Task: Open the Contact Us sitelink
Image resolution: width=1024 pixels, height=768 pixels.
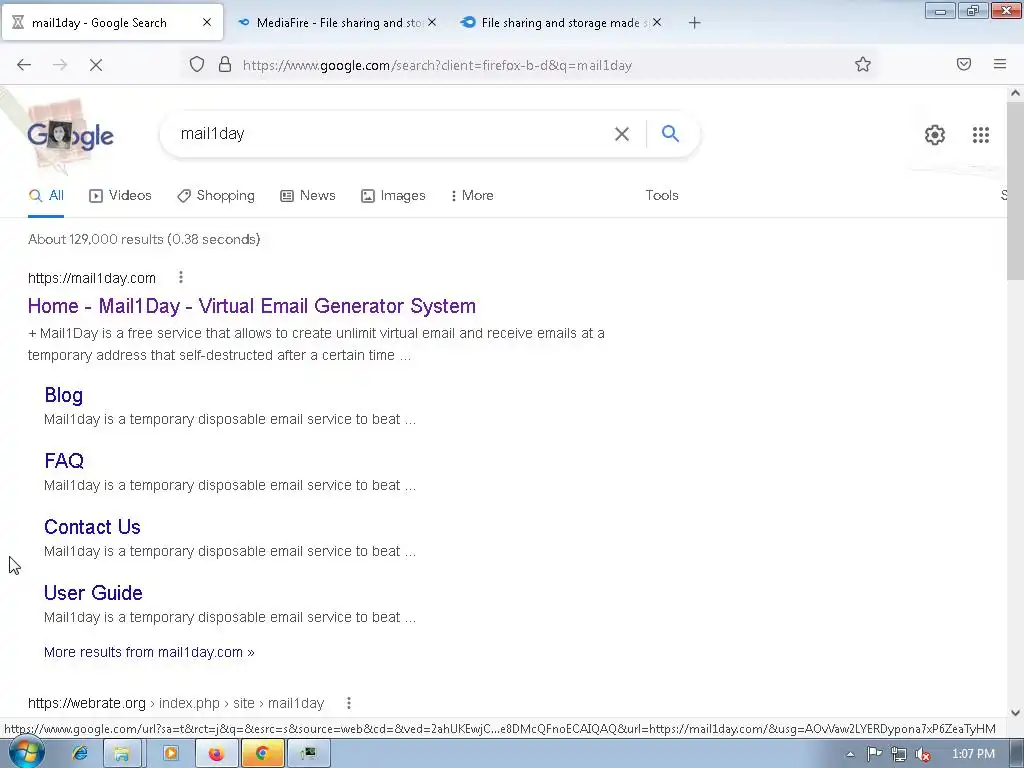Action: point(92,527)
